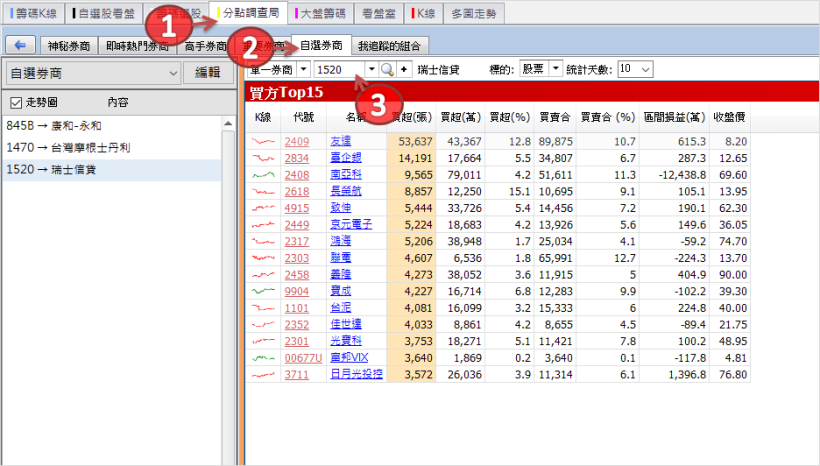Image resolution: width=820 pixels, height=466 pixels.
Task: Click the broker list scrollbar up arrow
Action: pos(228,123)
